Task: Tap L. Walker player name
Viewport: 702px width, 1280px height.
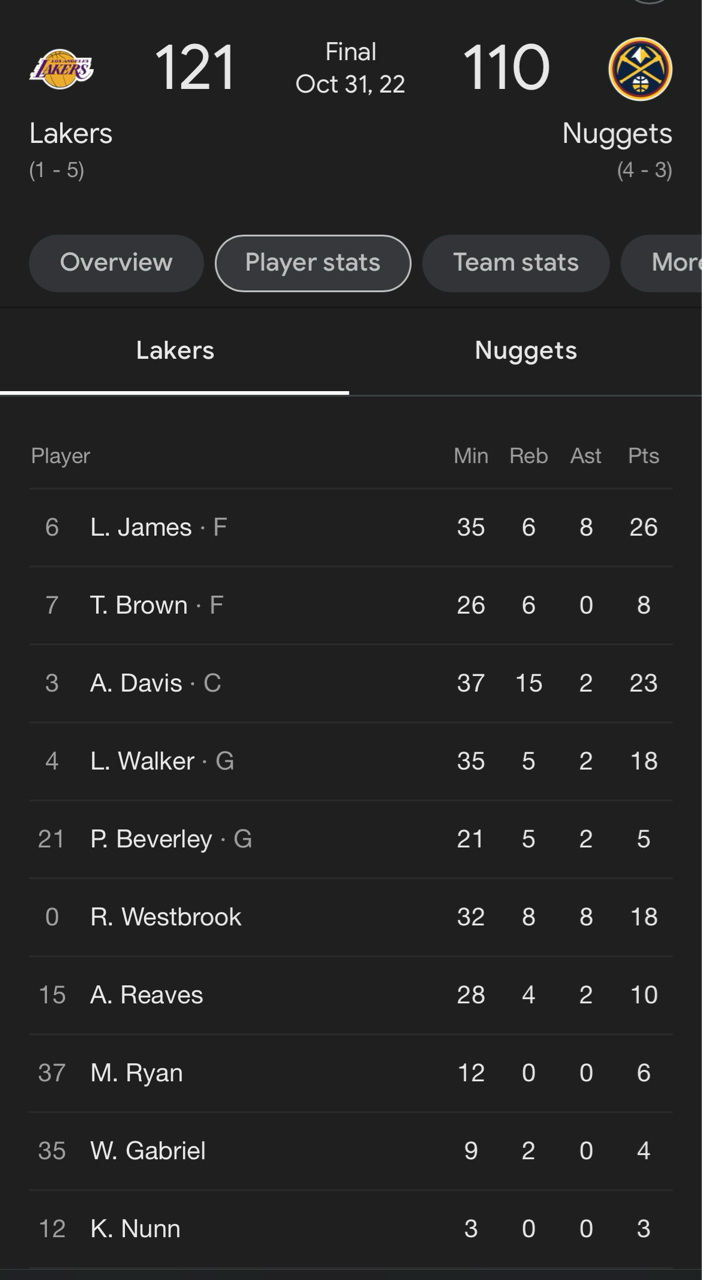Action: pos(143,761)
